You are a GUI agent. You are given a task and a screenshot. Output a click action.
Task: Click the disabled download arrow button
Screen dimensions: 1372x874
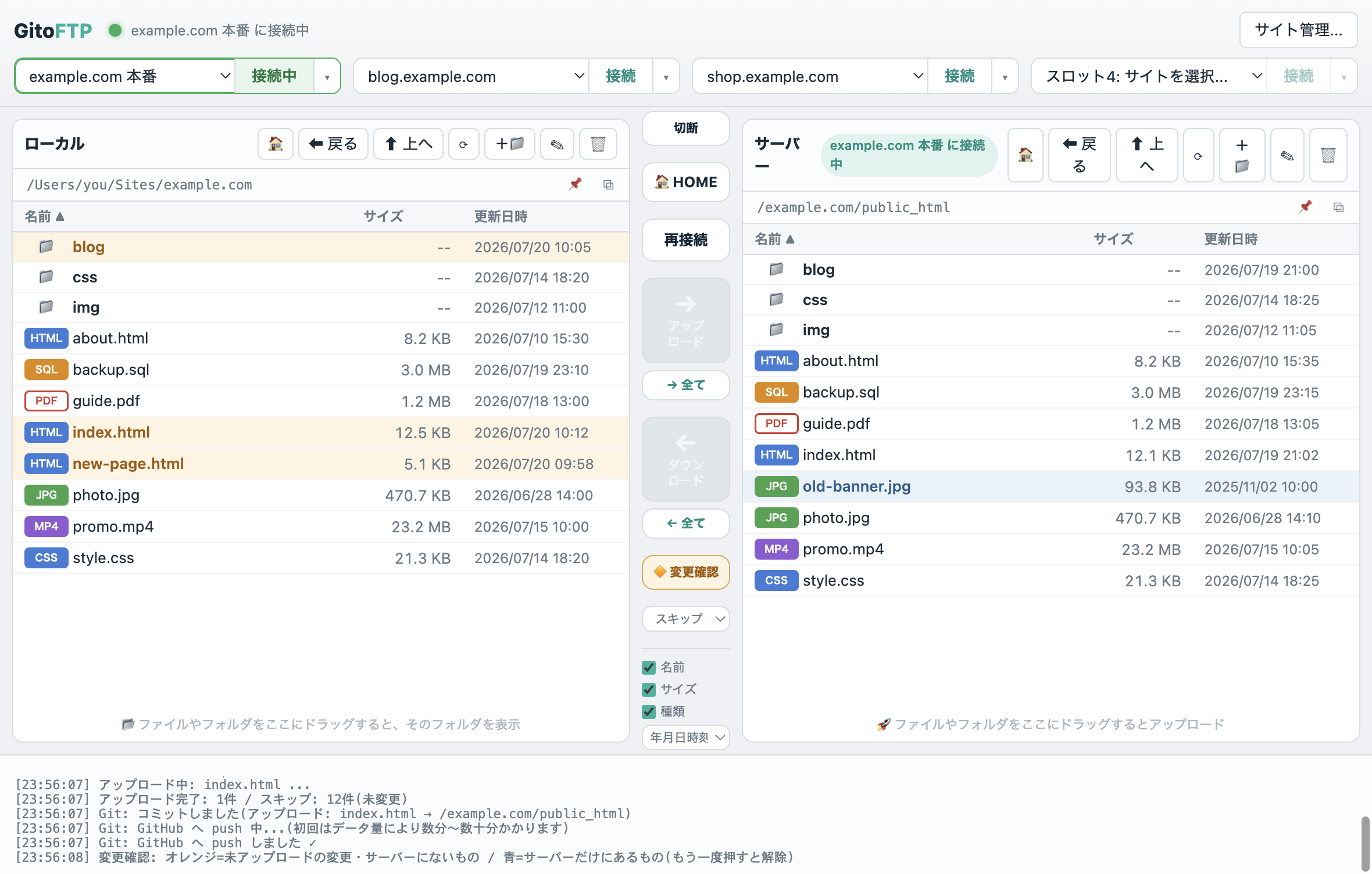686,459
